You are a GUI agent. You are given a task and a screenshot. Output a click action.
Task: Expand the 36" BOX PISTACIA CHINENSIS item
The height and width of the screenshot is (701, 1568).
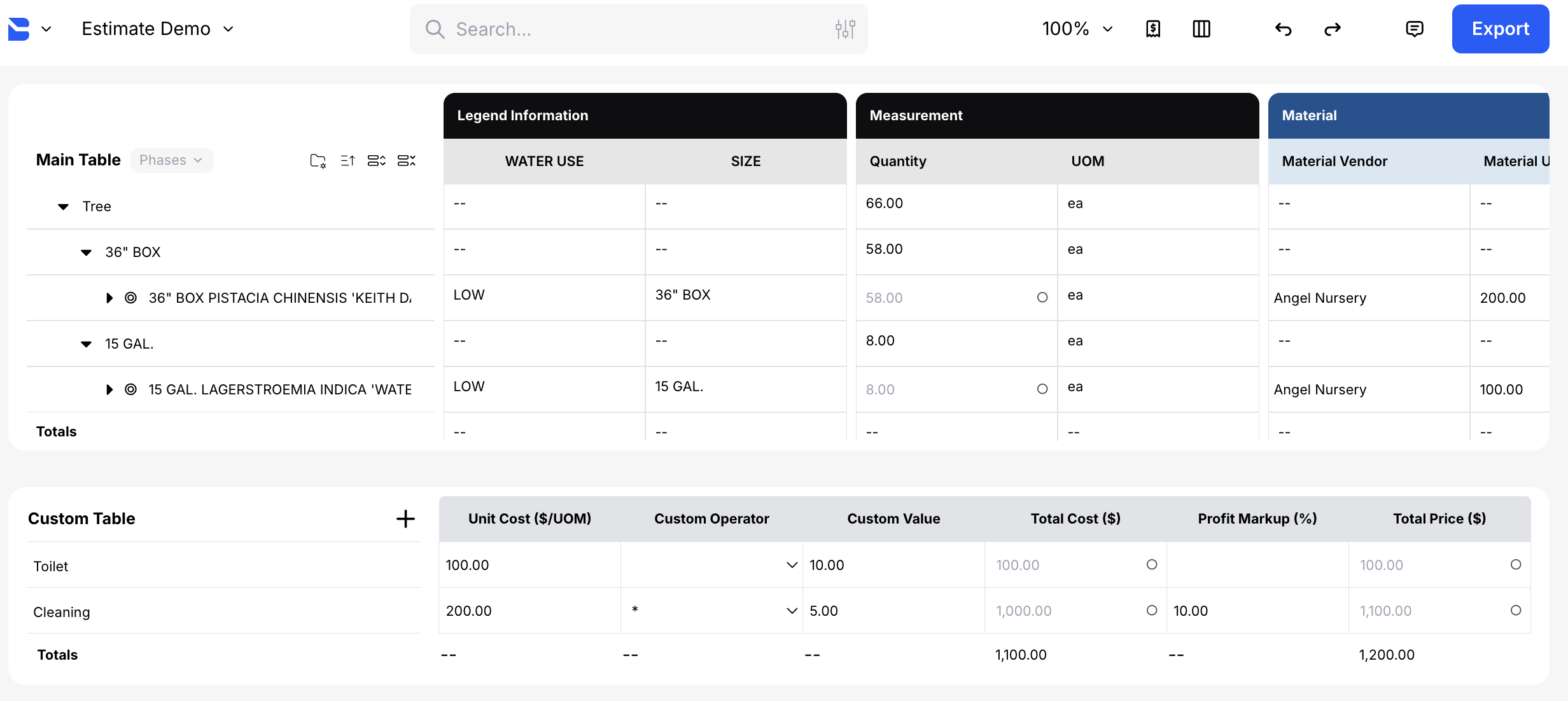click(x=109, y=298)
